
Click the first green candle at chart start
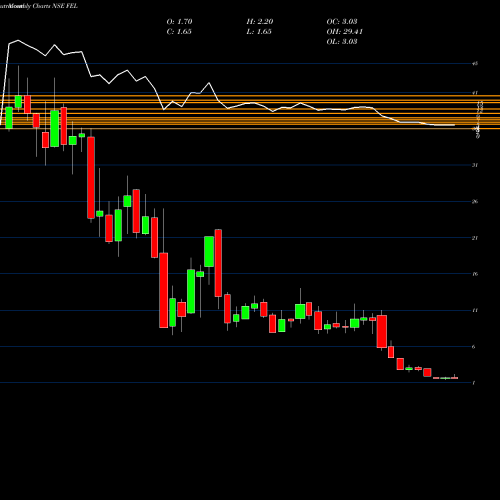click(9, 118)
